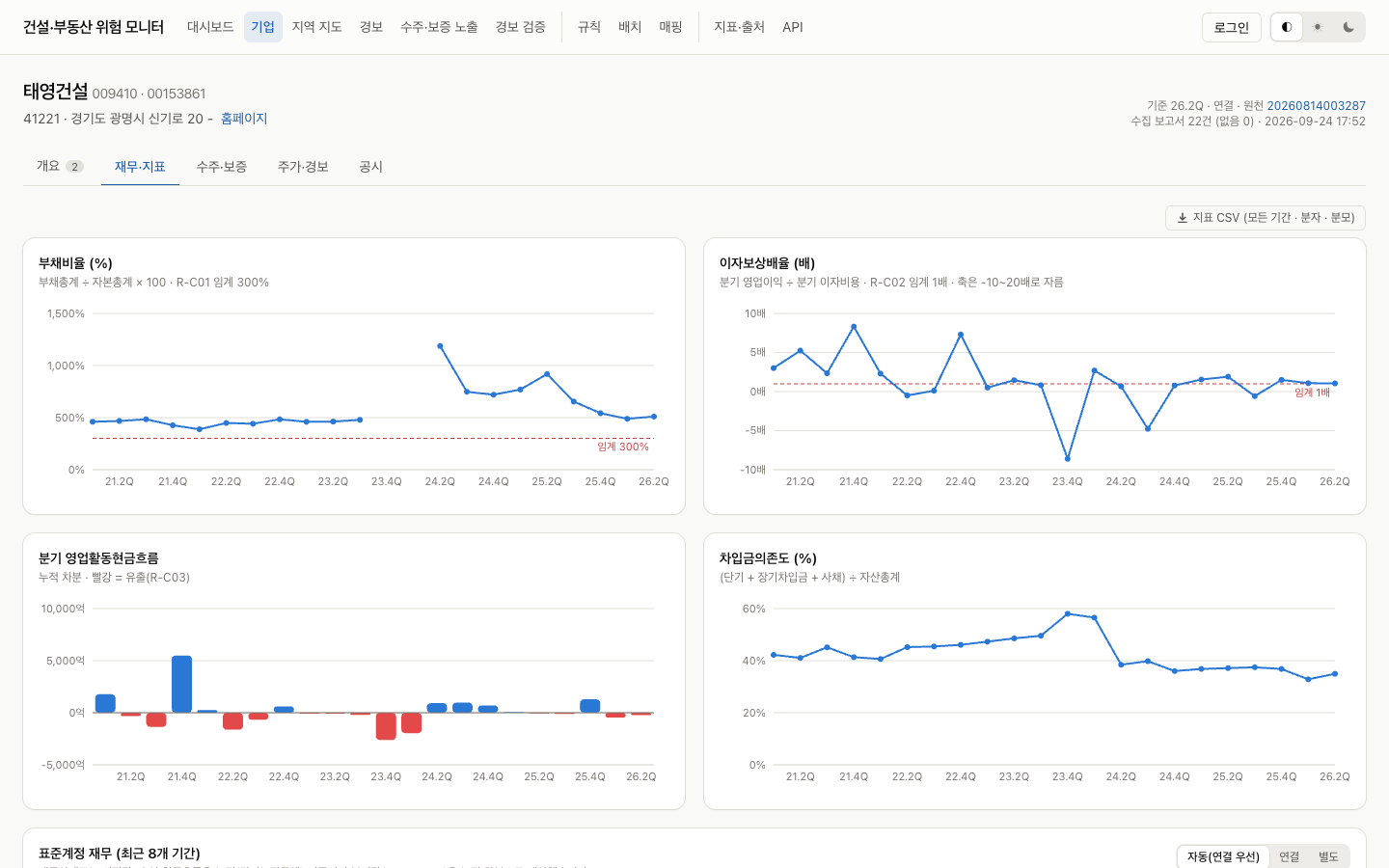Switch to the 공시 tab

pyautogui.click(x=371, y=167)
